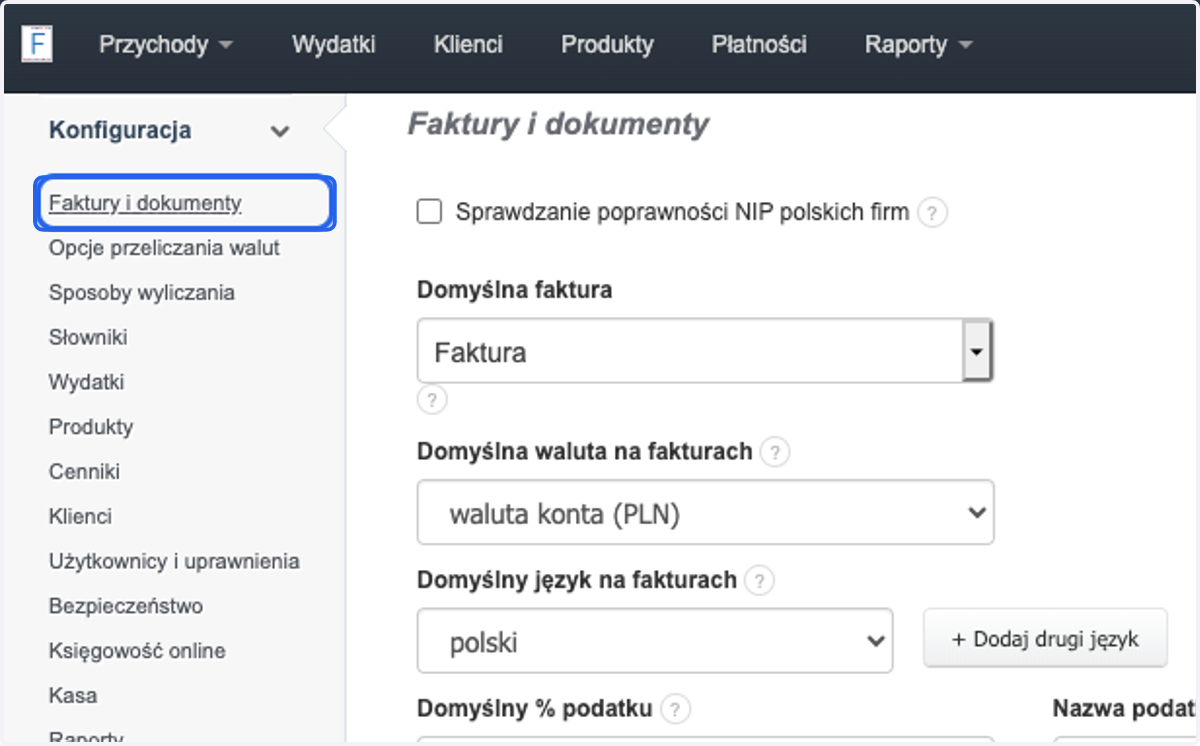Open Słowniki in the sidebar
The width and height of the screenshot is (1200, 746).
pos(88,338)
